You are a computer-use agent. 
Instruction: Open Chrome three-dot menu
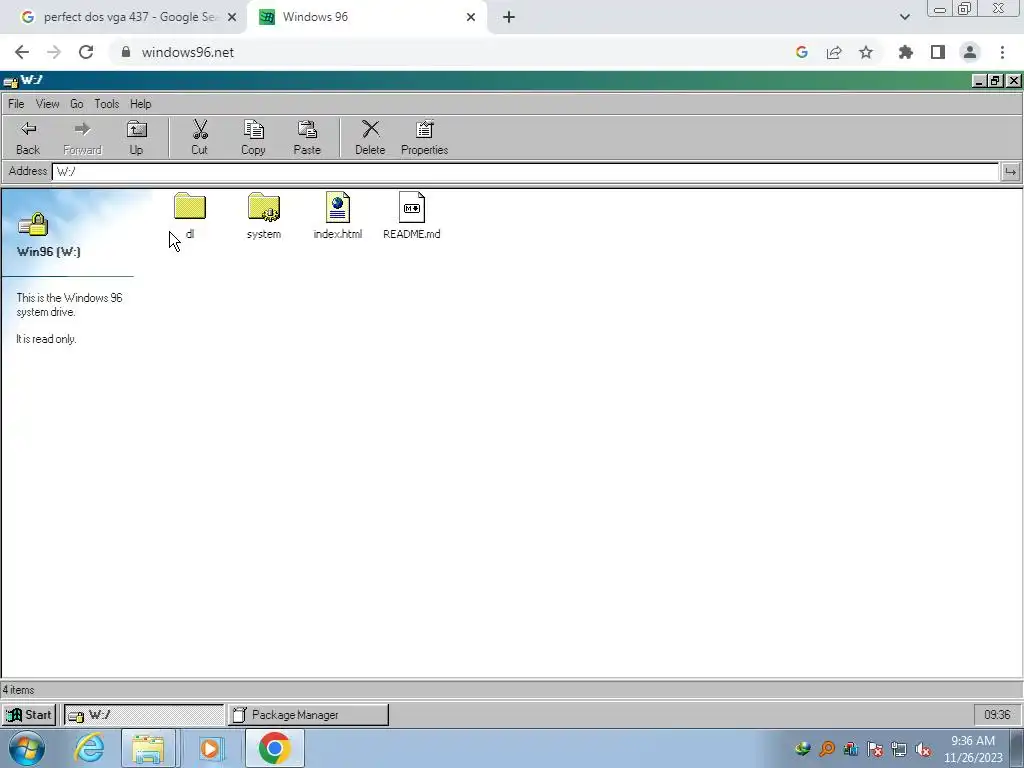(1002, 52)
